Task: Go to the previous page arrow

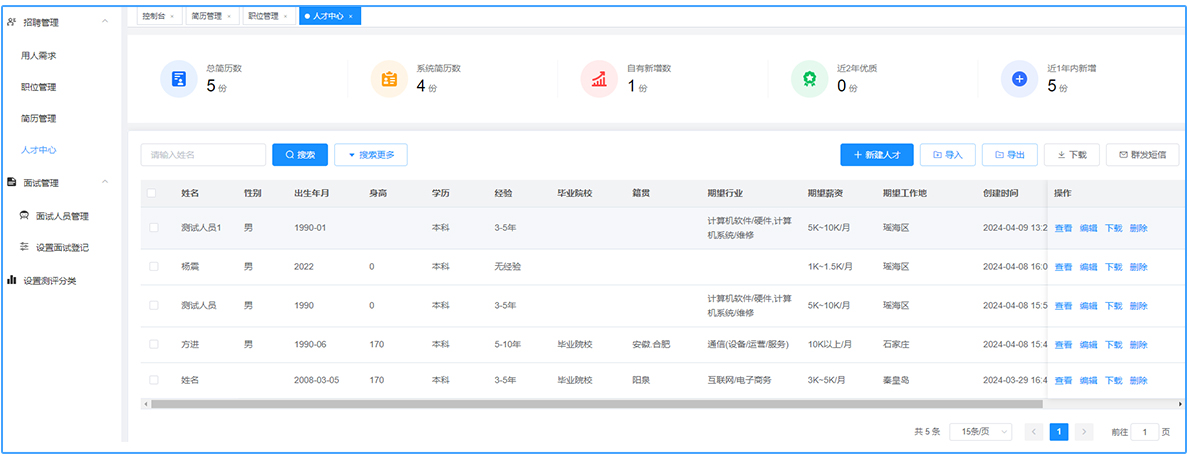Action: (1034, 432)
